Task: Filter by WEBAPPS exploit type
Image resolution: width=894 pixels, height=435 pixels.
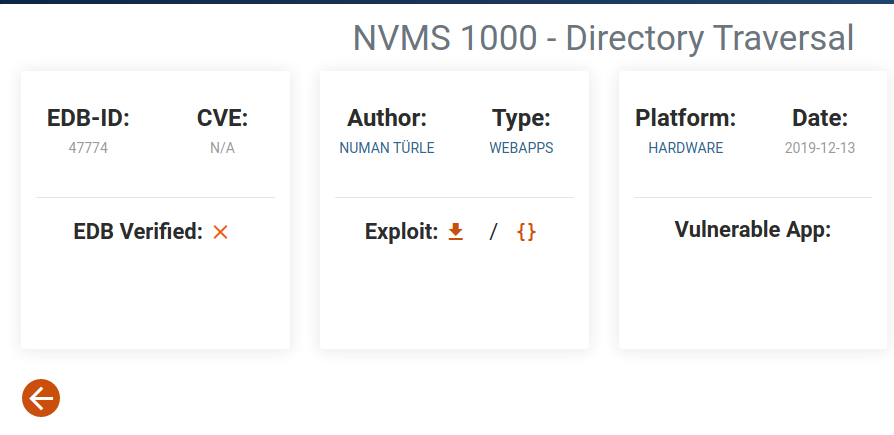Action: click(521, 148)
